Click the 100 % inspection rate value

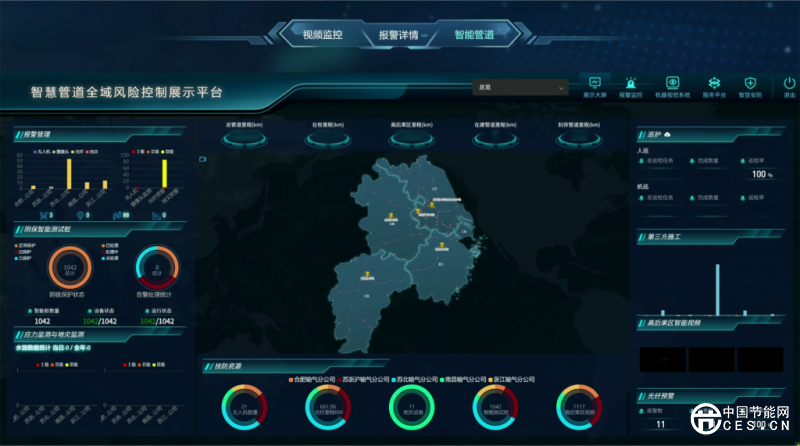[762, 175]
